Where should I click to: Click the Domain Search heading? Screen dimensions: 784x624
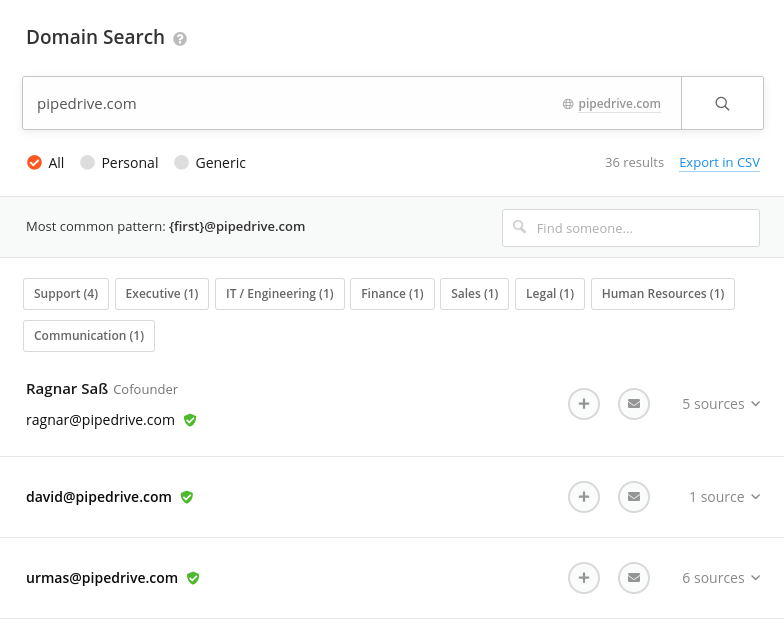pos(96,38)
